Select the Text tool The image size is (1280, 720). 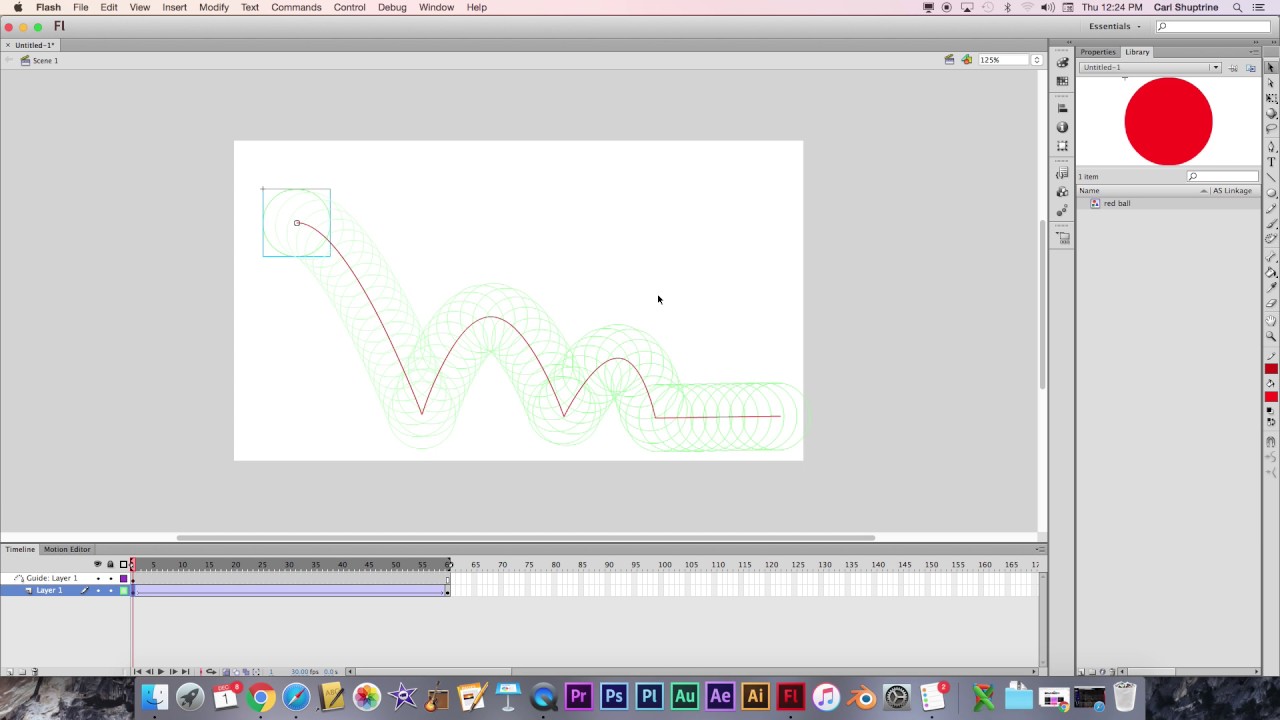click(1271, 162)
